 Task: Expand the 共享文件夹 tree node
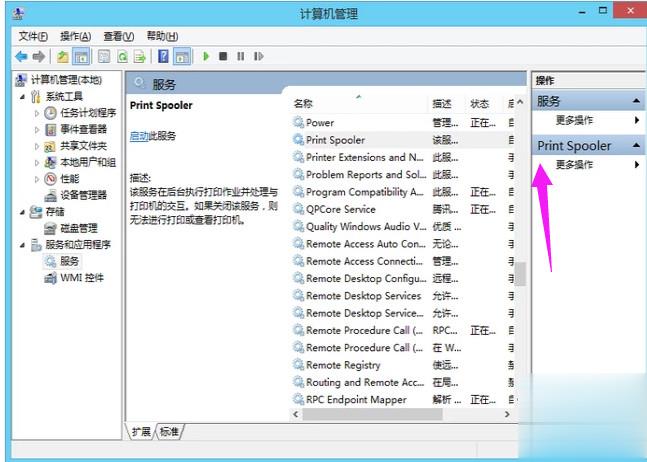click(37, 146)
